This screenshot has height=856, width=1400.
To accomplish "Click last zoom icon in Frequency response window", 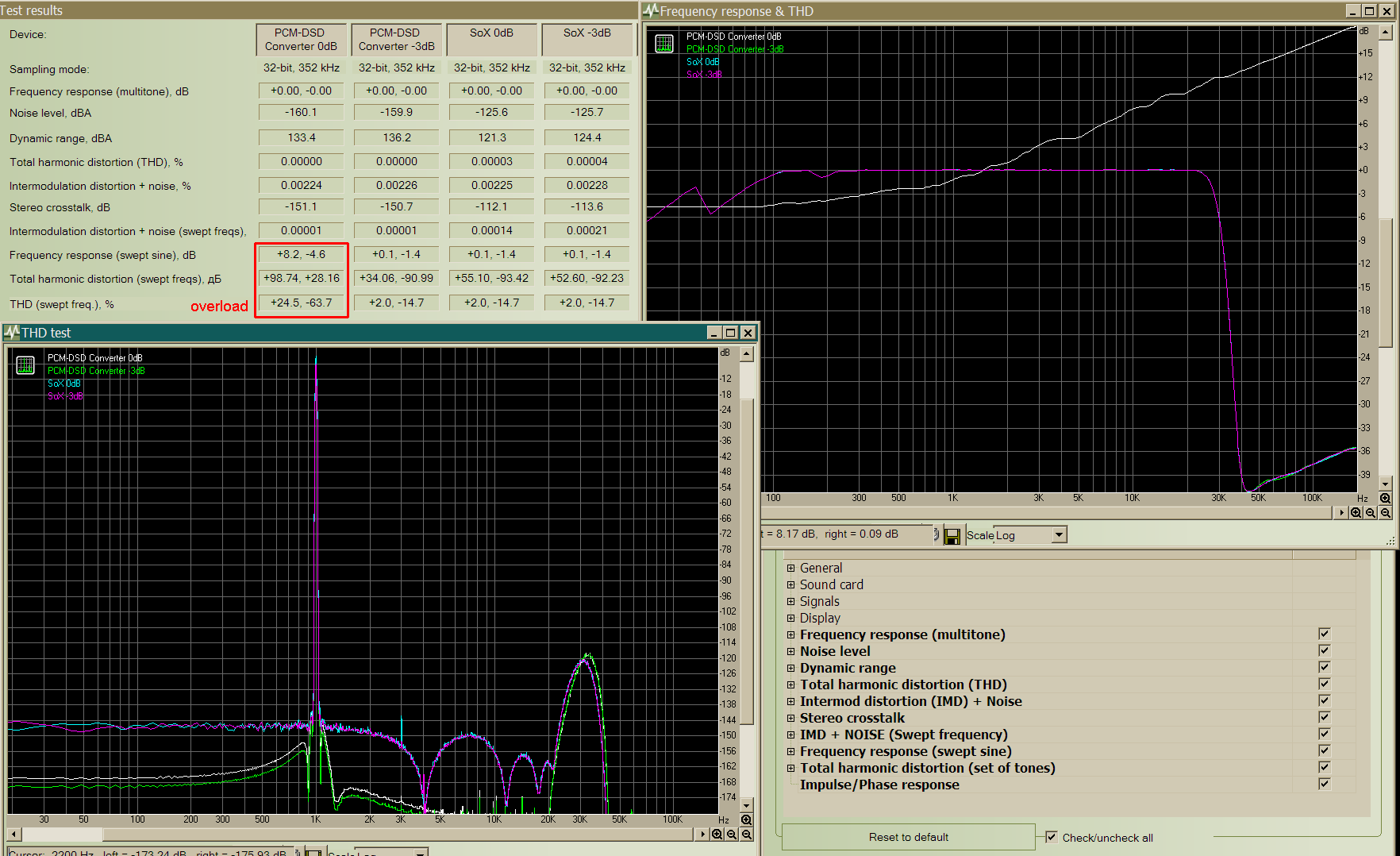I will [x=1386, y=513].
